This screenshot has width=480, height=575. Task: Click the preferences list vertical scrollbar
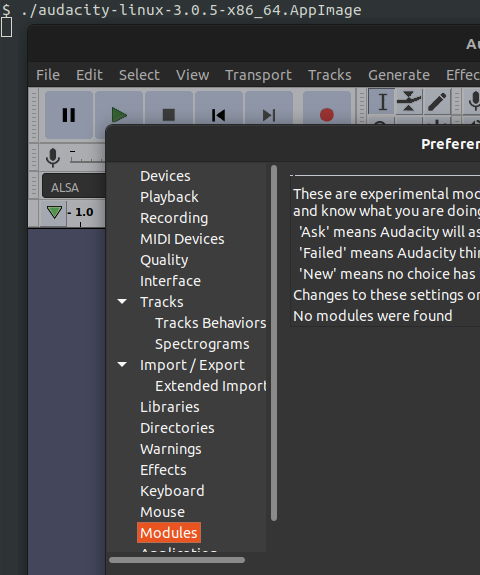tap(274, 343)
